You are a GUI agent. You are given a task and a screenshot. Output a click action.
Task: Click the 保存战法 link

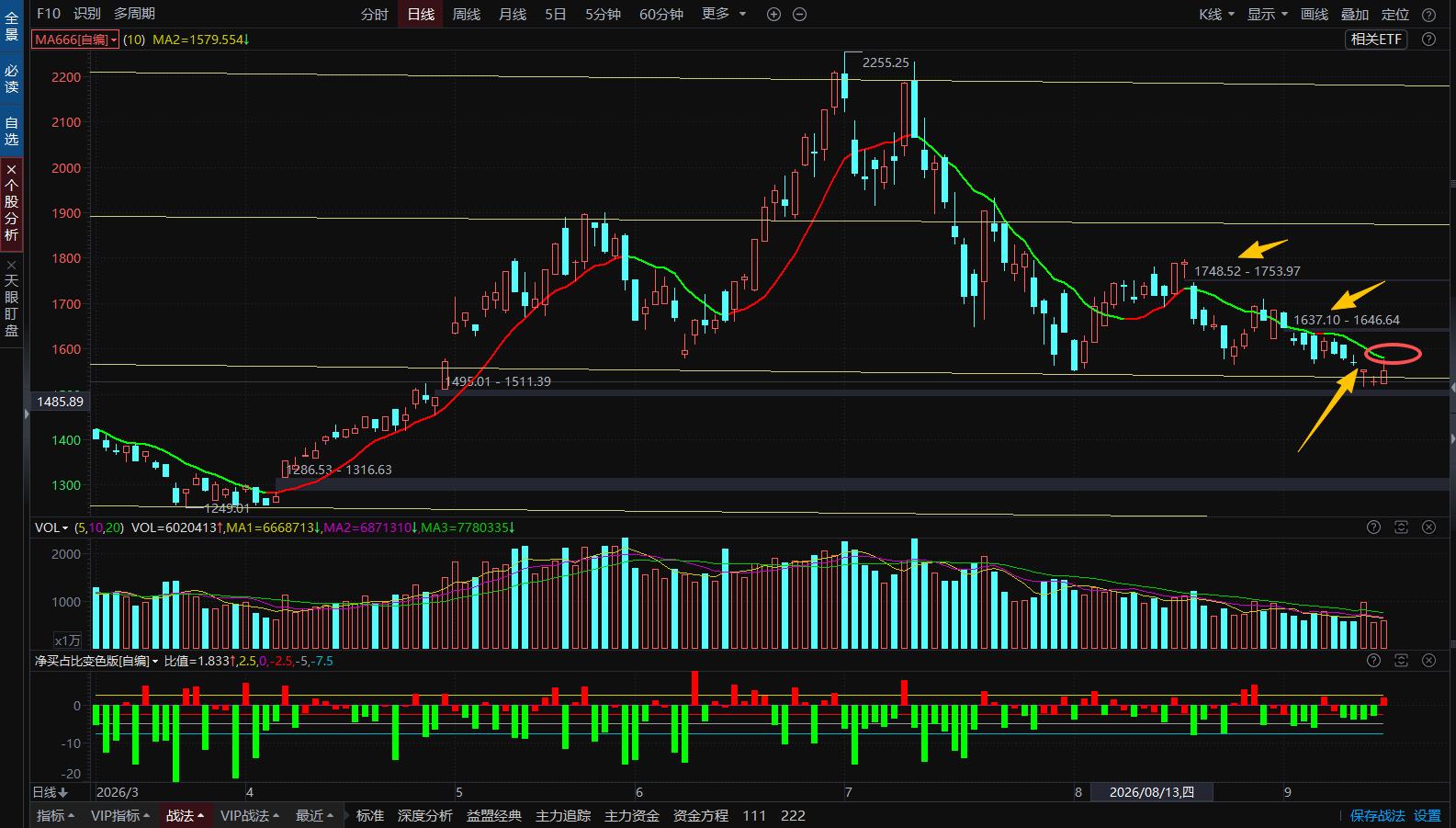click(x=1377, y=816)
